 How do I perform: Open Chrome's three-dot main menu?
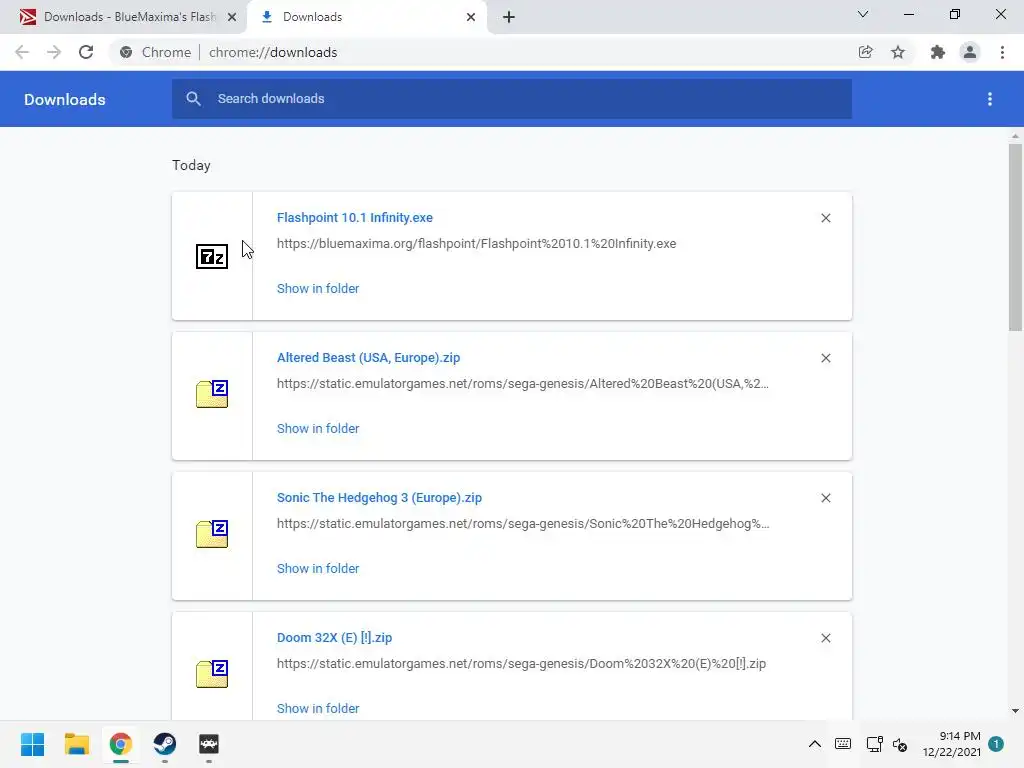tap(1002, 52)
